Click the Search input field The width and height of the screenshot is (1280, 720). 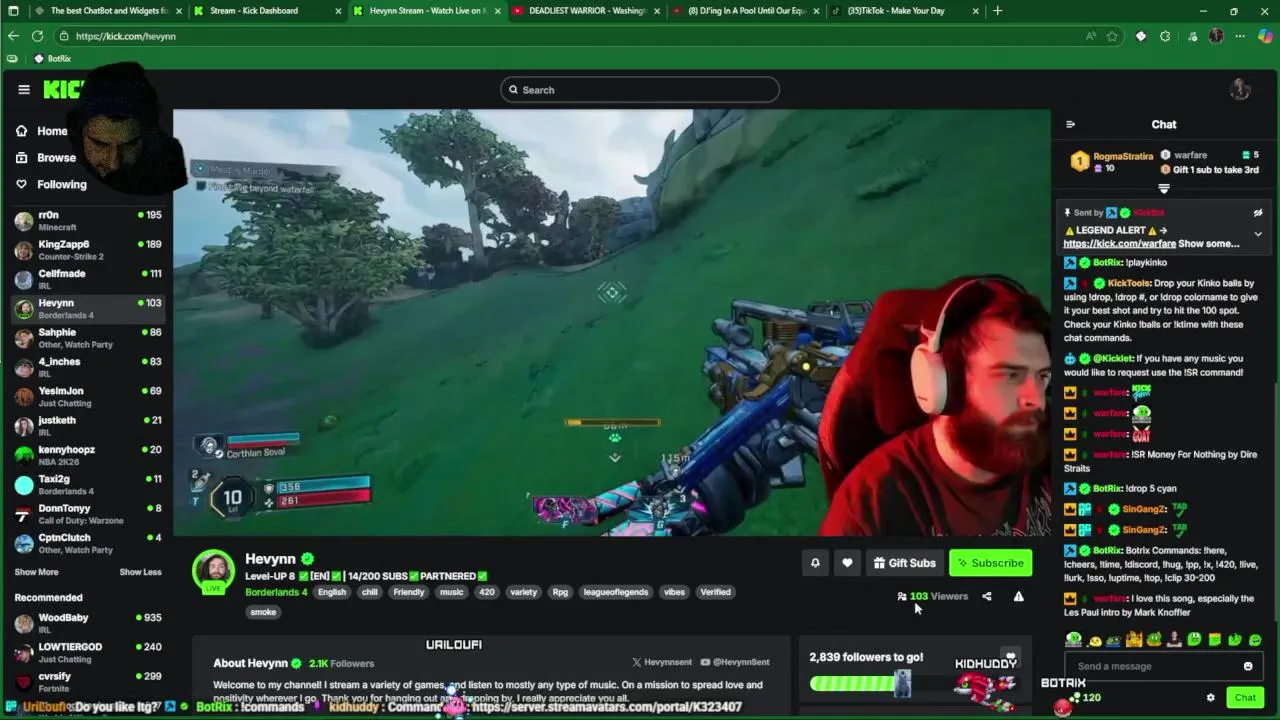tap(640, 90)
